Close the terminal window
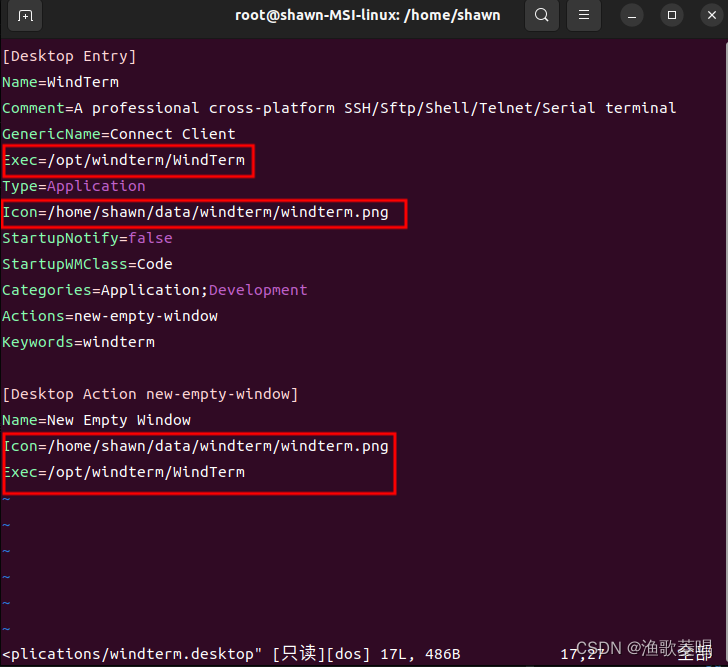The image size is (728, 667). (x=712, y=16)
